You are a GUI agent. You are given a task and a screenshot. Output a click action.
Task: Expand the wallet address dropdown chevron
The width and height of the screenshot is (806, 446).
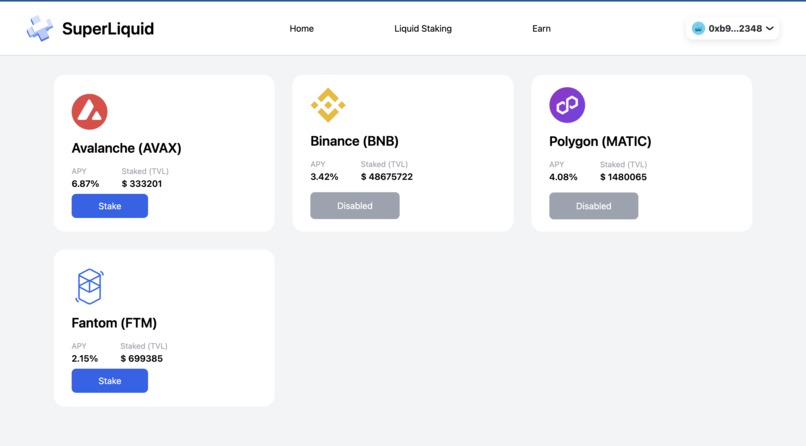click(x=770, y=28)
